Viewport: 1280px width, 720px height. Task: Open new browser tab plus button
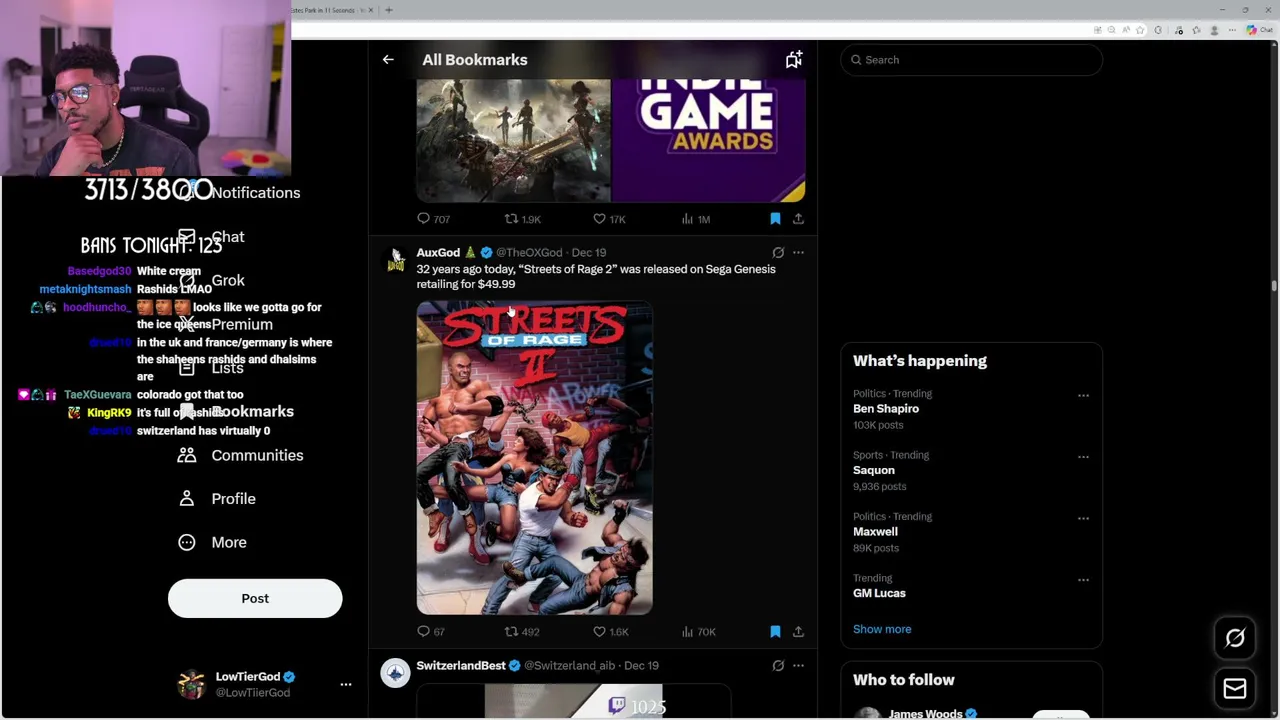(389, 10)
